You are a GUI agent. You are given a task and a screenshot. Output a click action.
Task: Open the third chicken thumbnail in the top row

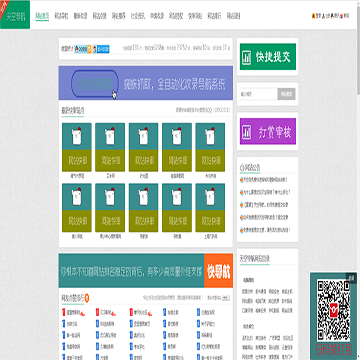(144, 147)
